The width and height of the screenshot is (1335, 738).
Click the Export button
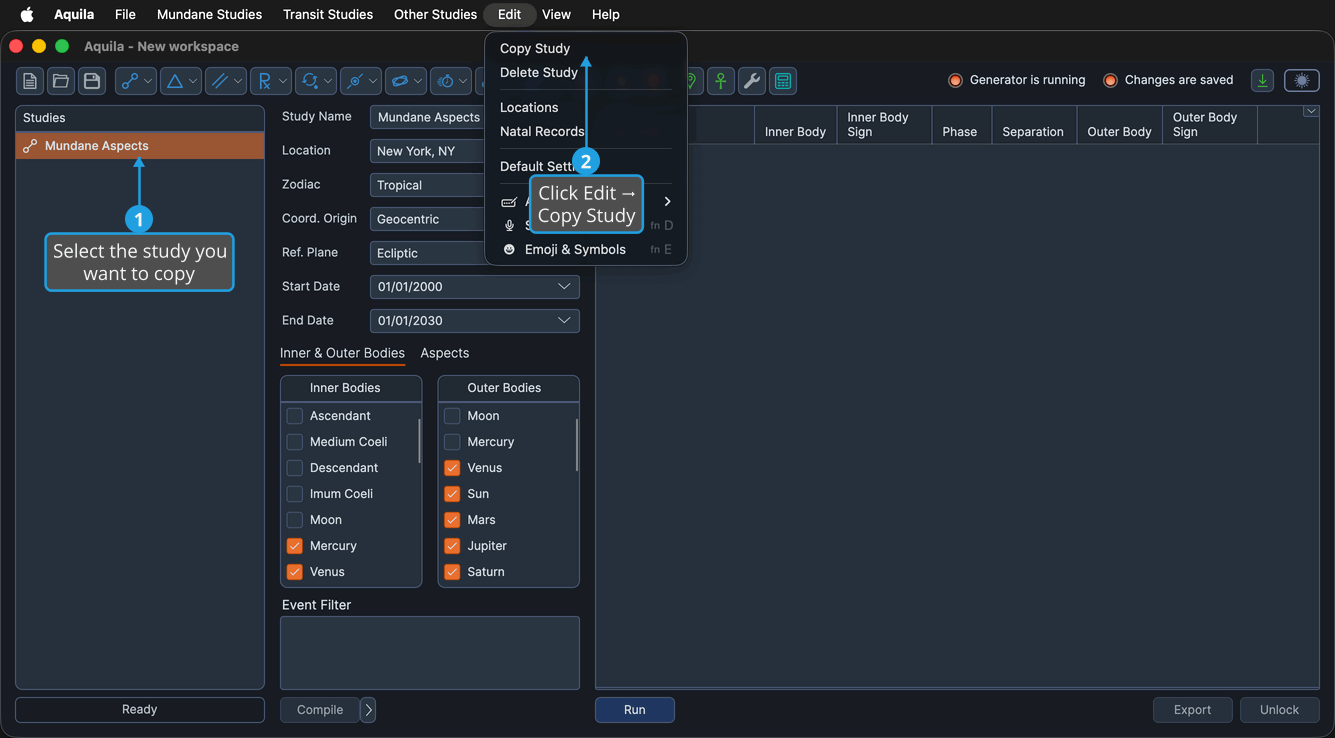pyautogui.click(x=1192, y=710)
